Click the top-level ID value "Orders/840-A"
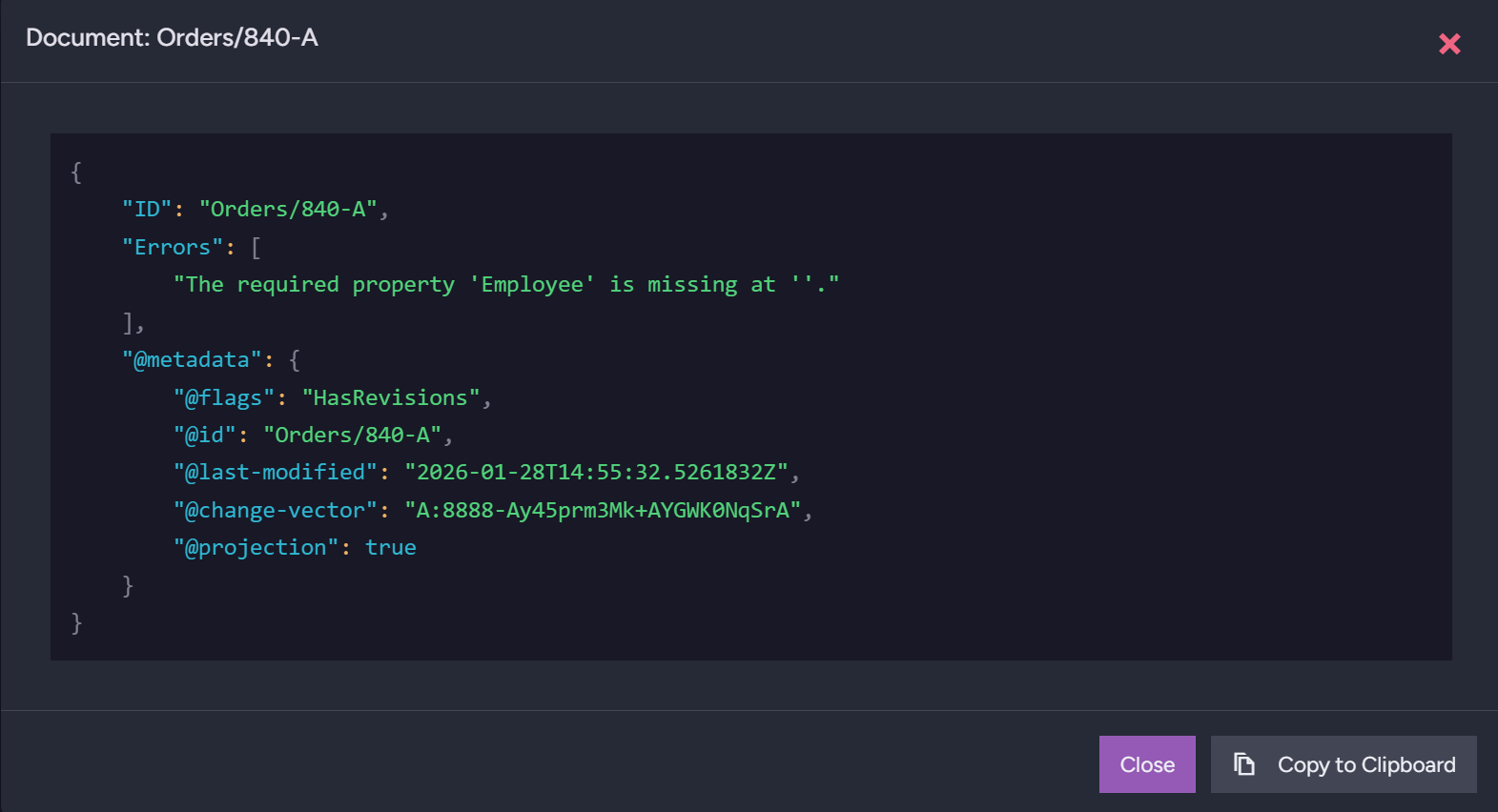Screen dimensions: 1498x812 [288, 210]
